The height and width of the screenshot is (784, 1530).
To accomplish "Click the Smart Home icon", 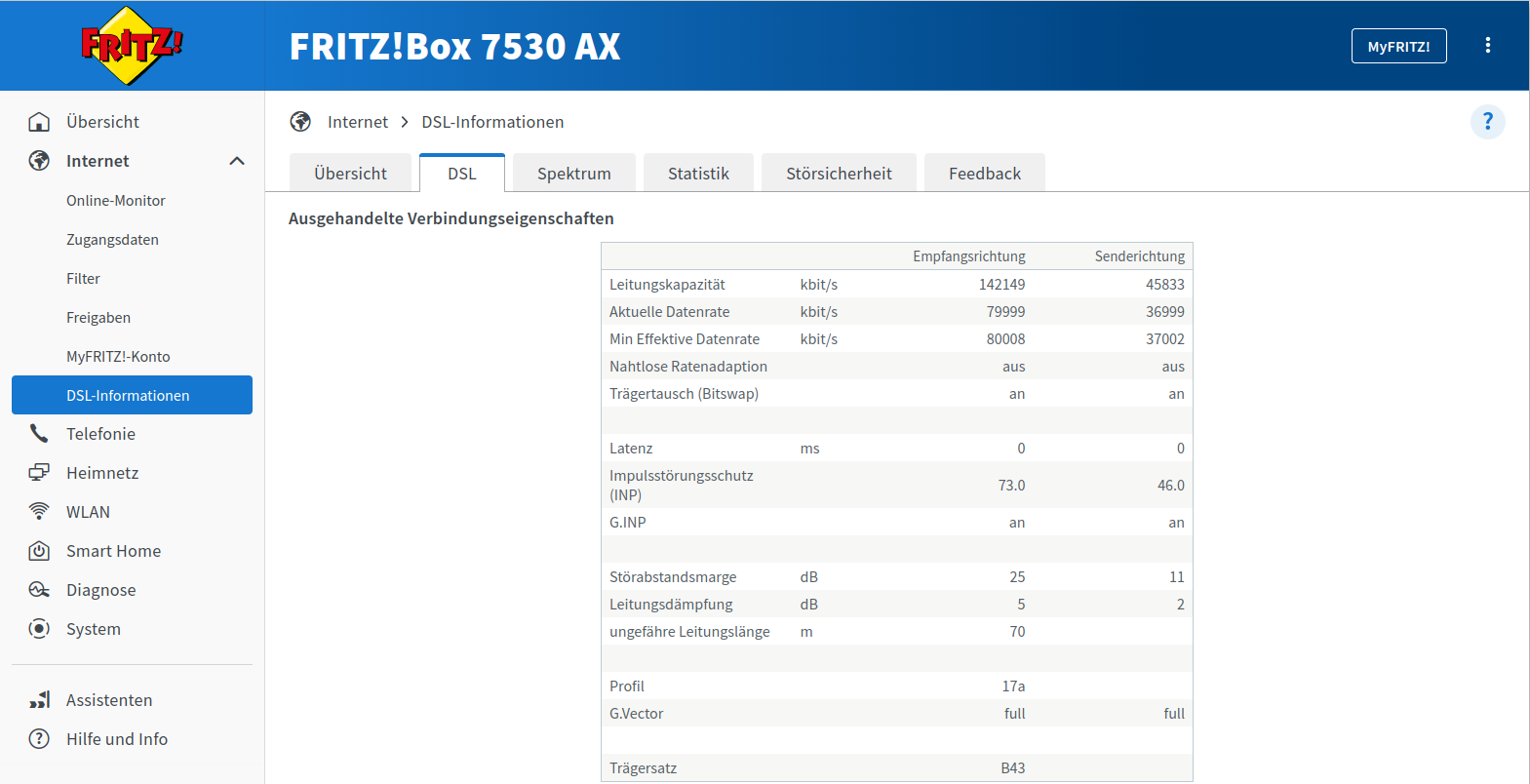I will click(39, 551).
